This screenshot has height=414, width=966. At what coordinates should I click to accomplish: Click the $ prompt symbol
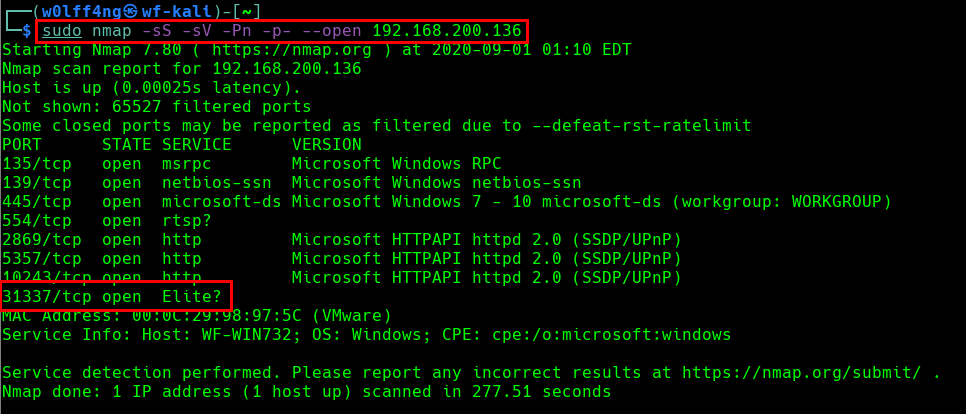point(27,31)
